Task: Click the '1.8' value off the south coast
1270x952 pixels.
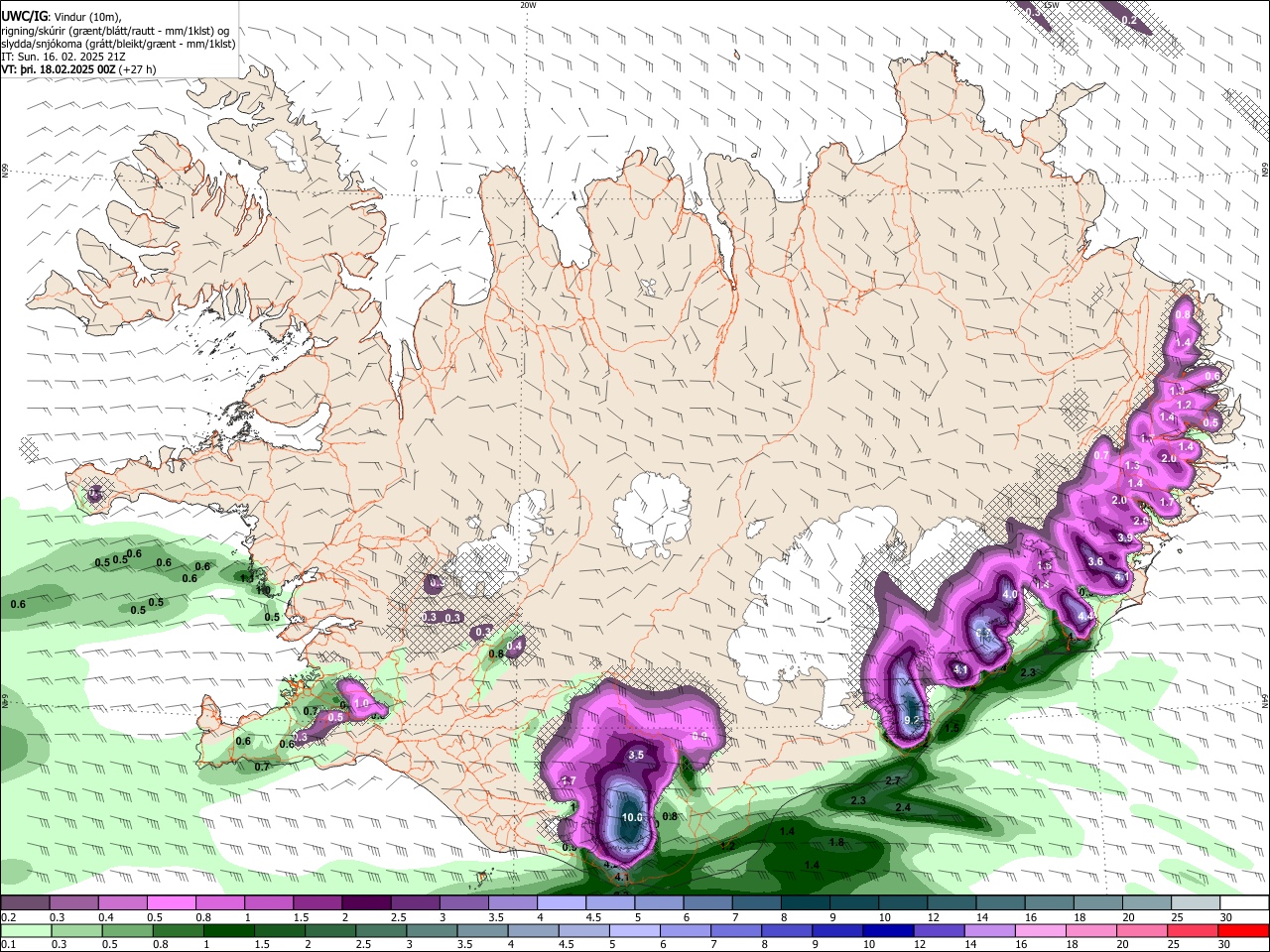Action: click(835, 842)
